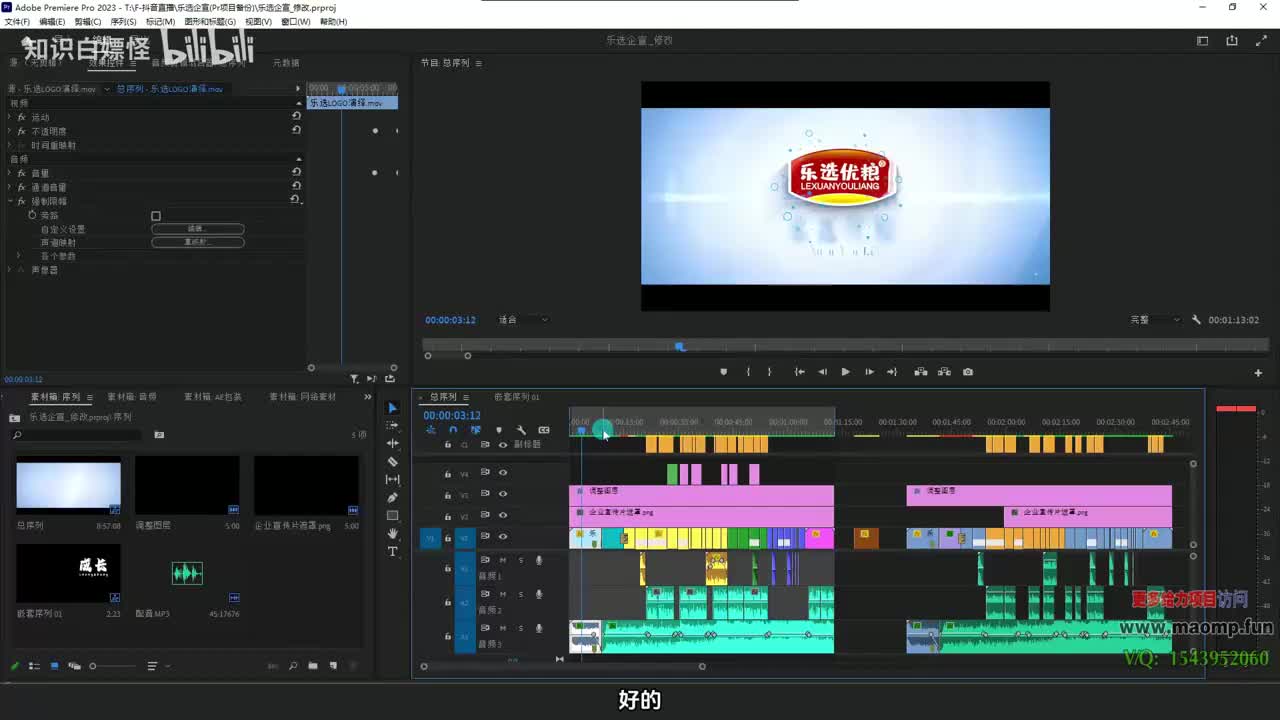Click Mark Out in program monitor
The height and width of the screenshot is (720, 1280).
point(769,372)
